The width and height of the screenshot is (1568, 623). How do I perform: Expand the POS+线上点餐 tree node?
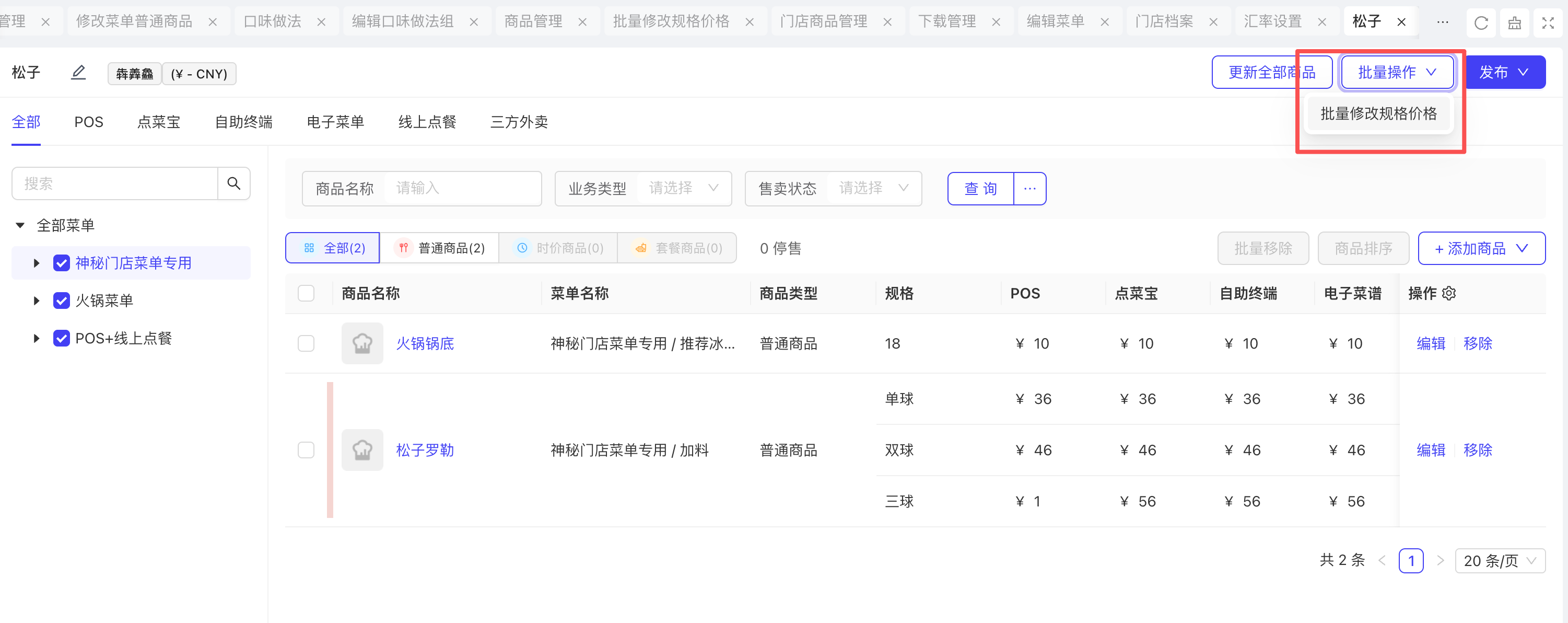pyautogui.click(x=37, y=338)
